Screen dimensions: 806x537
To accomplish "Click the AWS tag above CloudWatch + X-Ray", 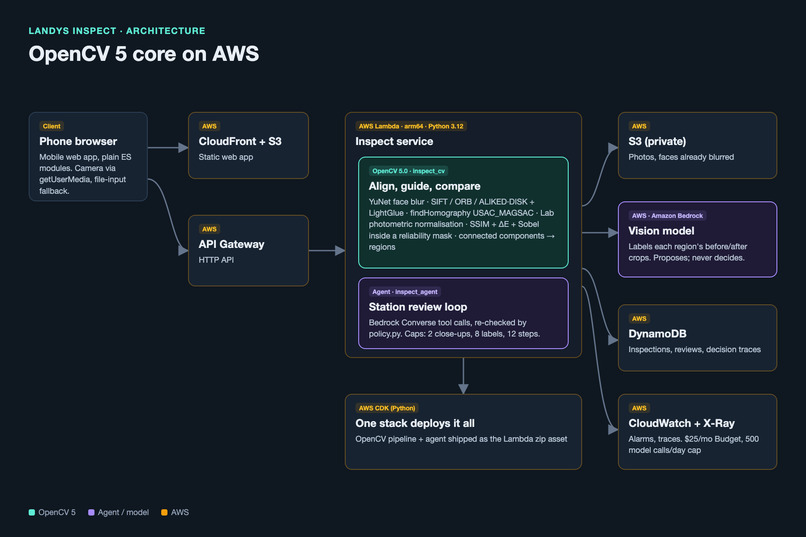I will tap(639, 409).
